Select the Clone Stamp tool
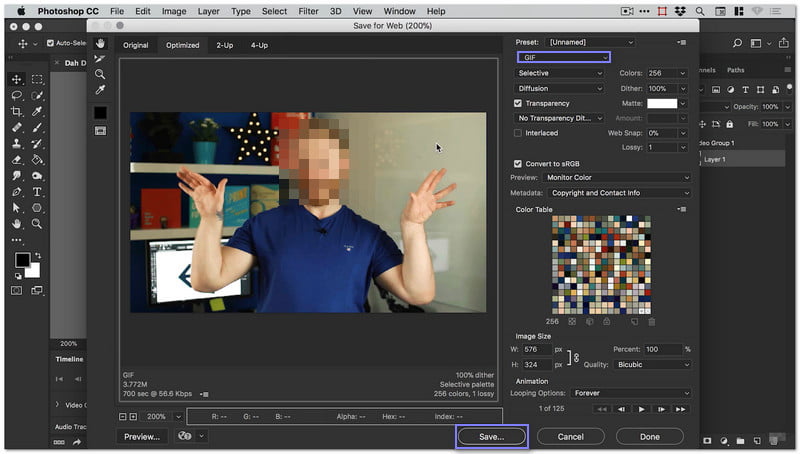Screen dimensions: 800x454 16,144
